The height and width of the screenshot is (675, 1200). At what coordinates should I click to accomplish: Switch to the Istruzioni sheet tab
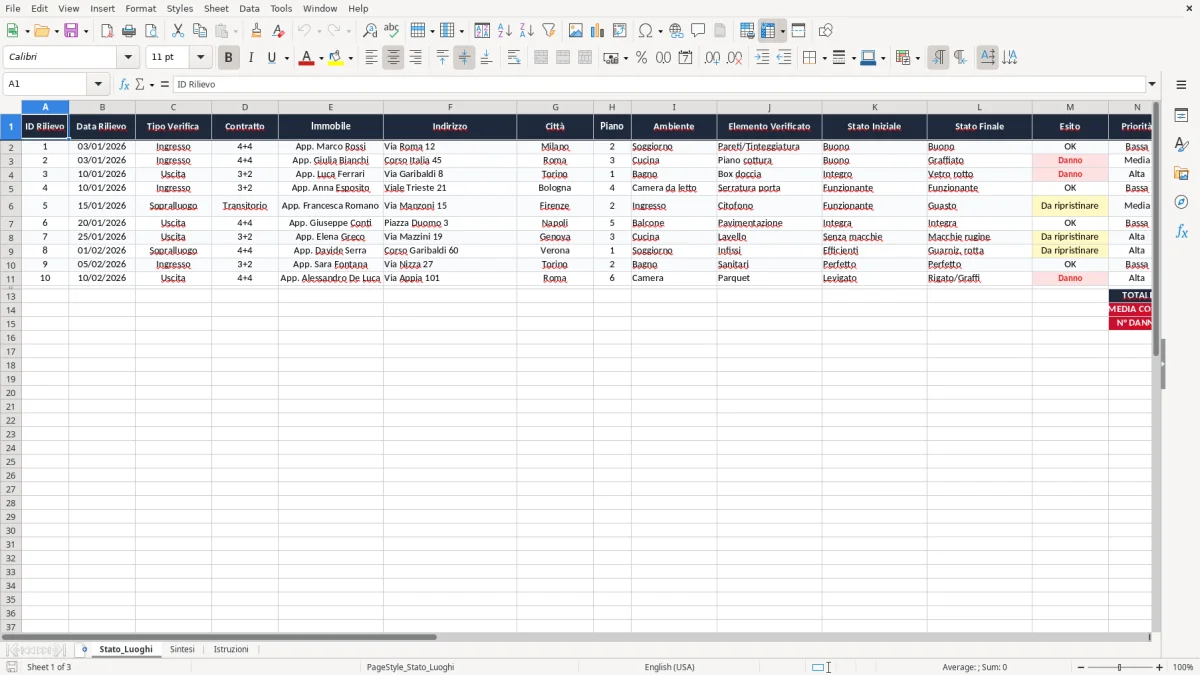tap(231, 649)
